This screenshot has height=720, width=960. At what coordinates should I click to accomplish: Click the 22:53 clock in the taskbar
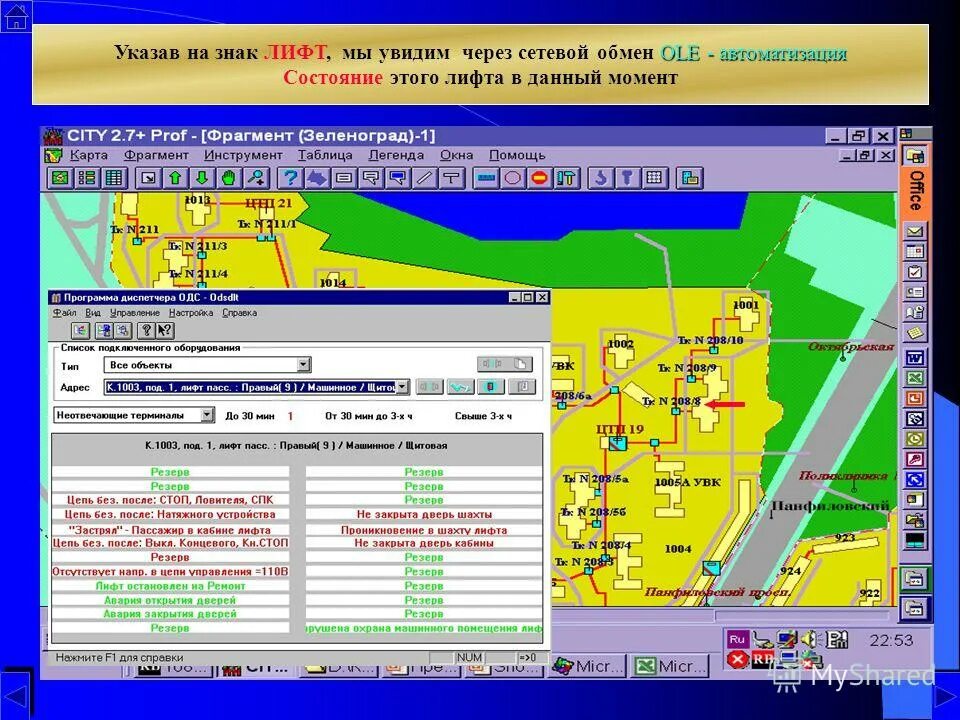point(891,640)
